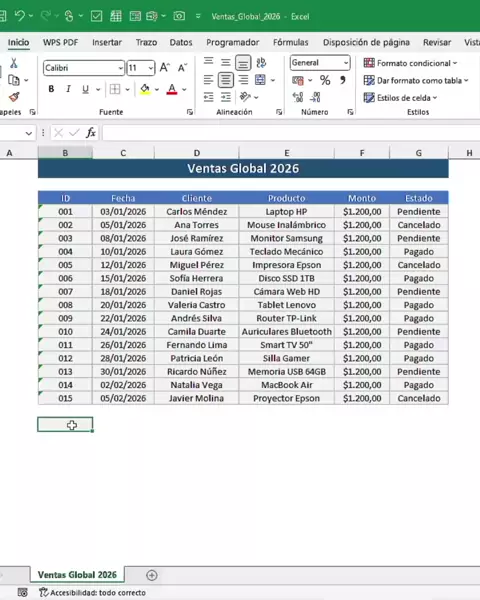Image resolution: width=480 pixels, height=600 pixels.
Task: Click the Cut scissors icon
Action: click(14, 63)
